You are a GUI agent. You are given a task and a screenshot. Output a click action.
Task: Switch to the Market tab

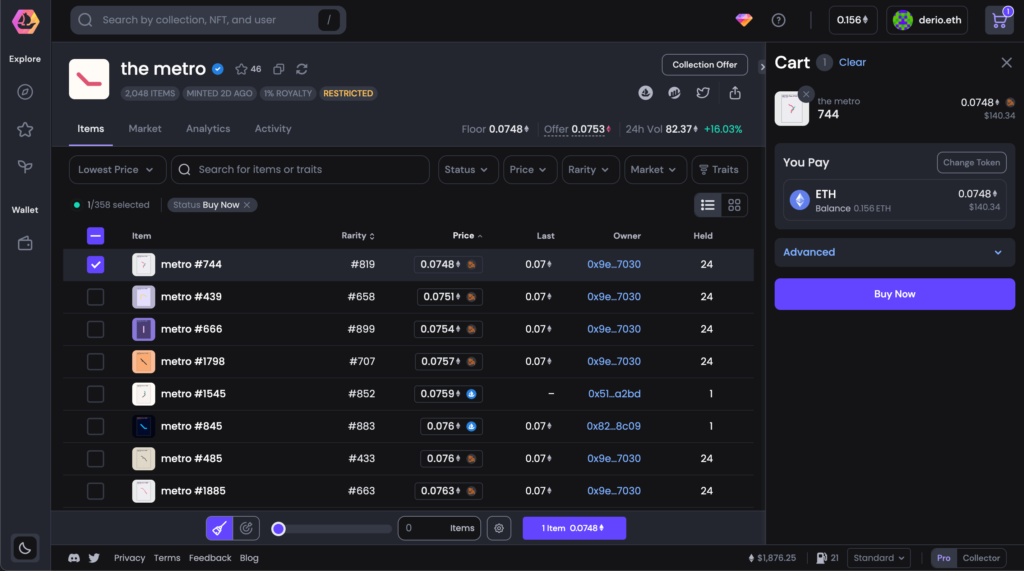click(145, 129)
